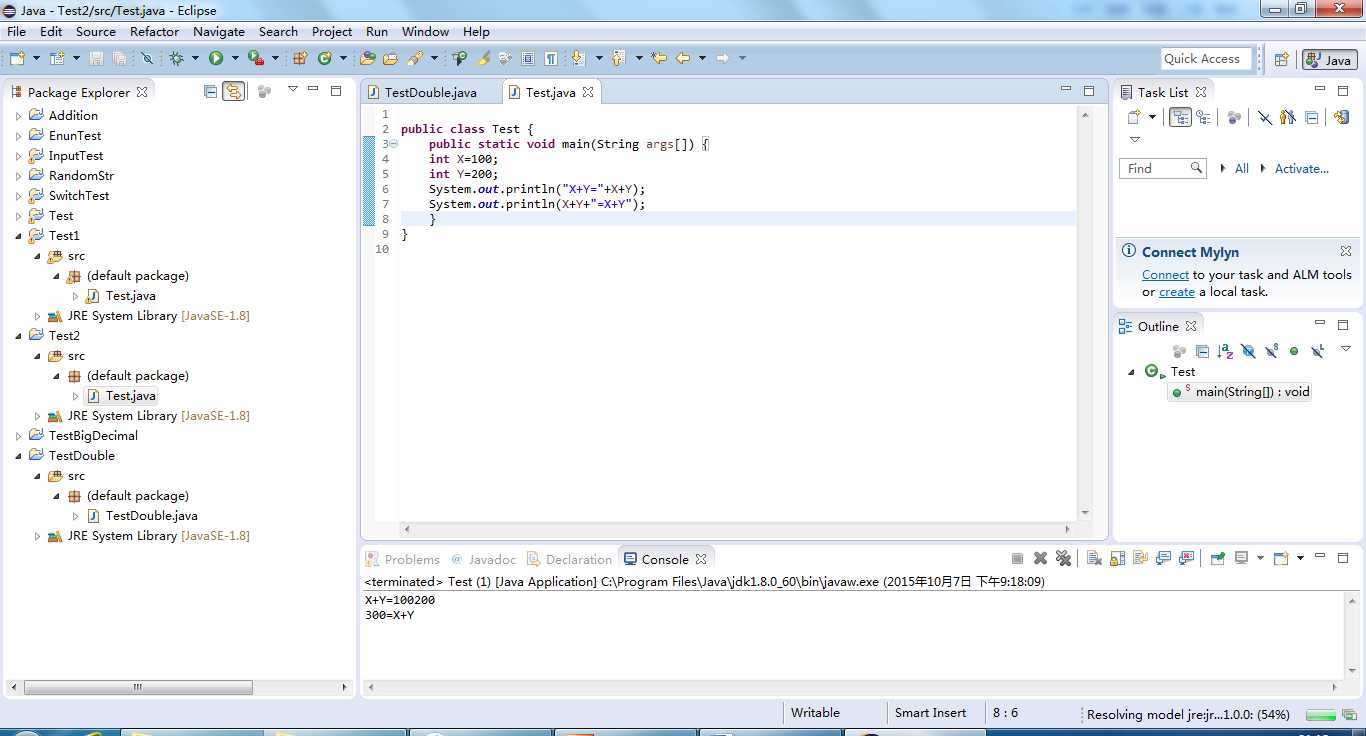Click the Debug bug icon

[x=176, y=58]
